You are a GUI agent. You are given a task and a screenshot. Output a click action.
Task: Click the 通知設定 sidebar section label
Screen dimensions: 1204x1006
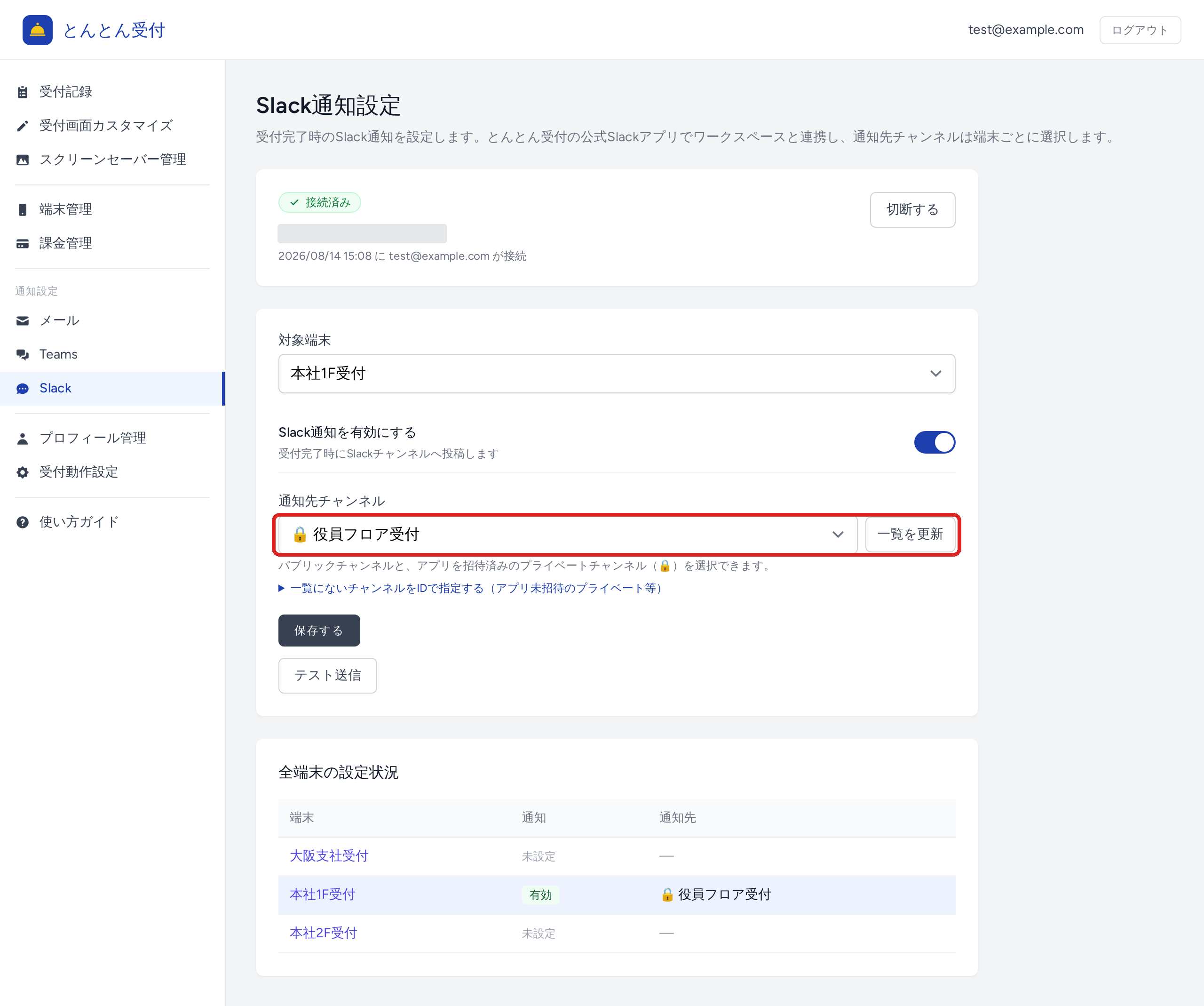(36, 291)
